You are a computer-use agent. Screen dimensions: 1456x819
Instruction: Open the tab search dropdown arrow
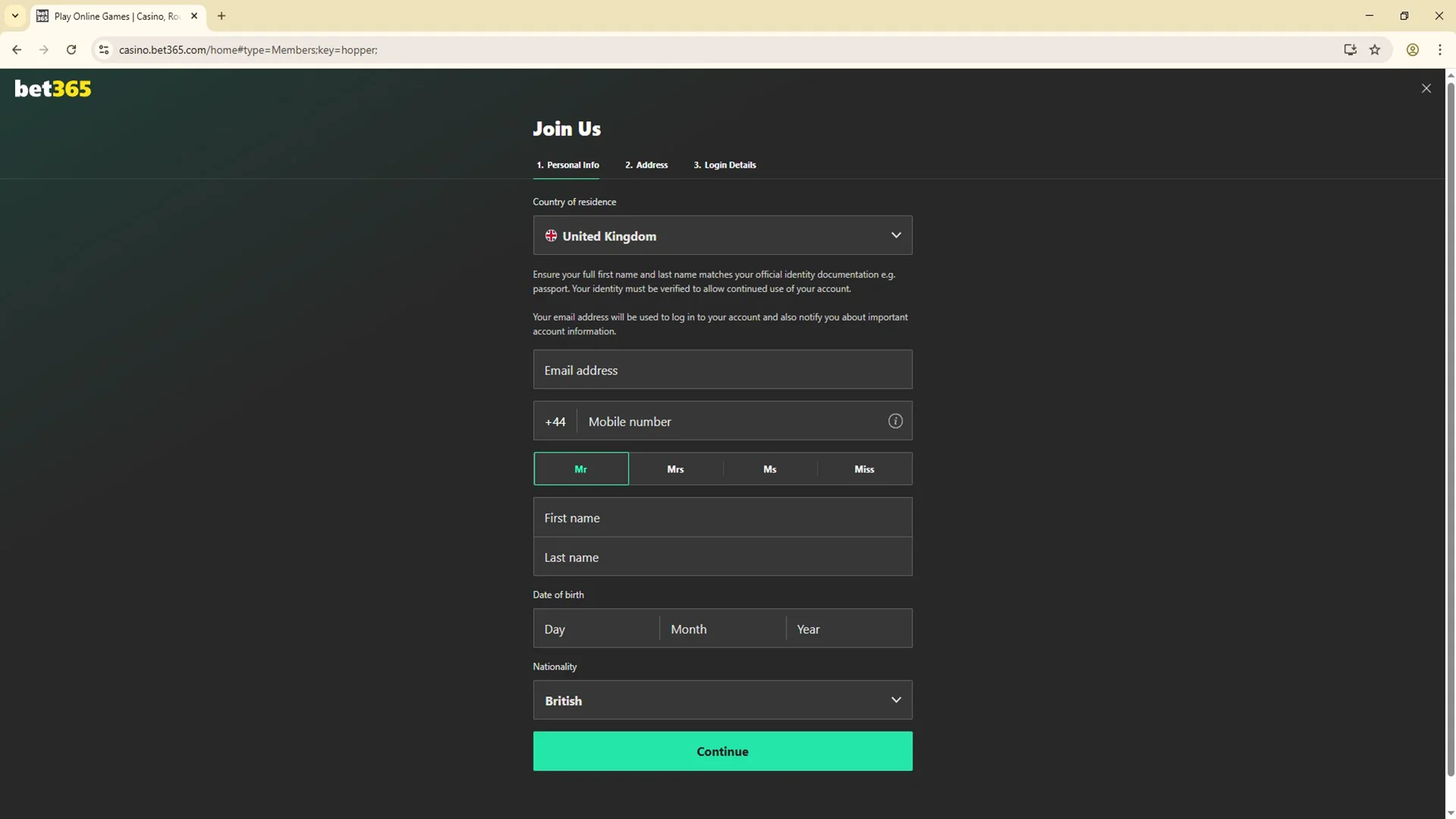[14, 16]
